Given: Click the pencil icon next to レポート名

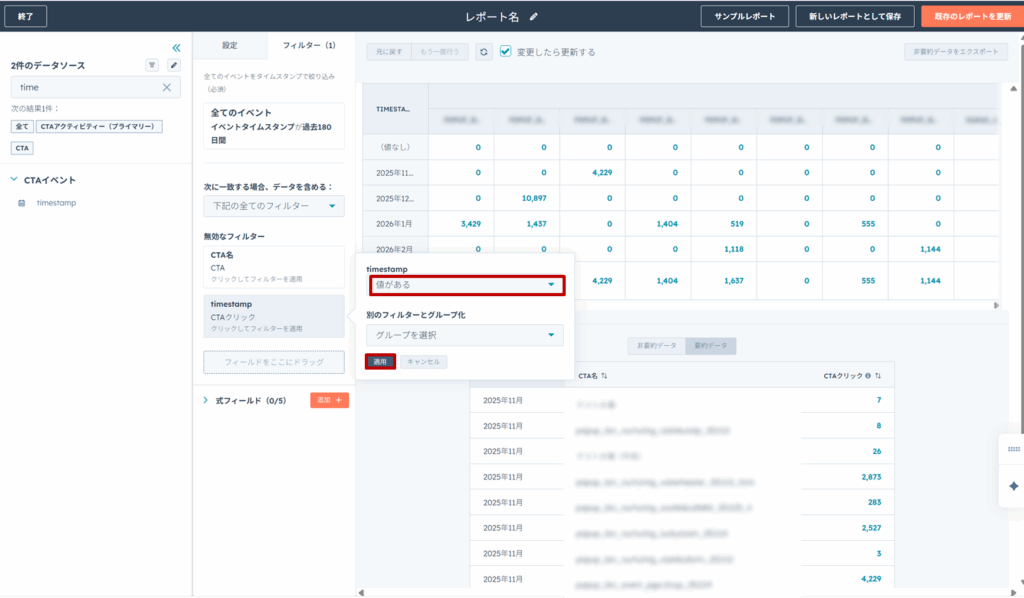Looking at the screenshot, I should [x=534, y=16].
